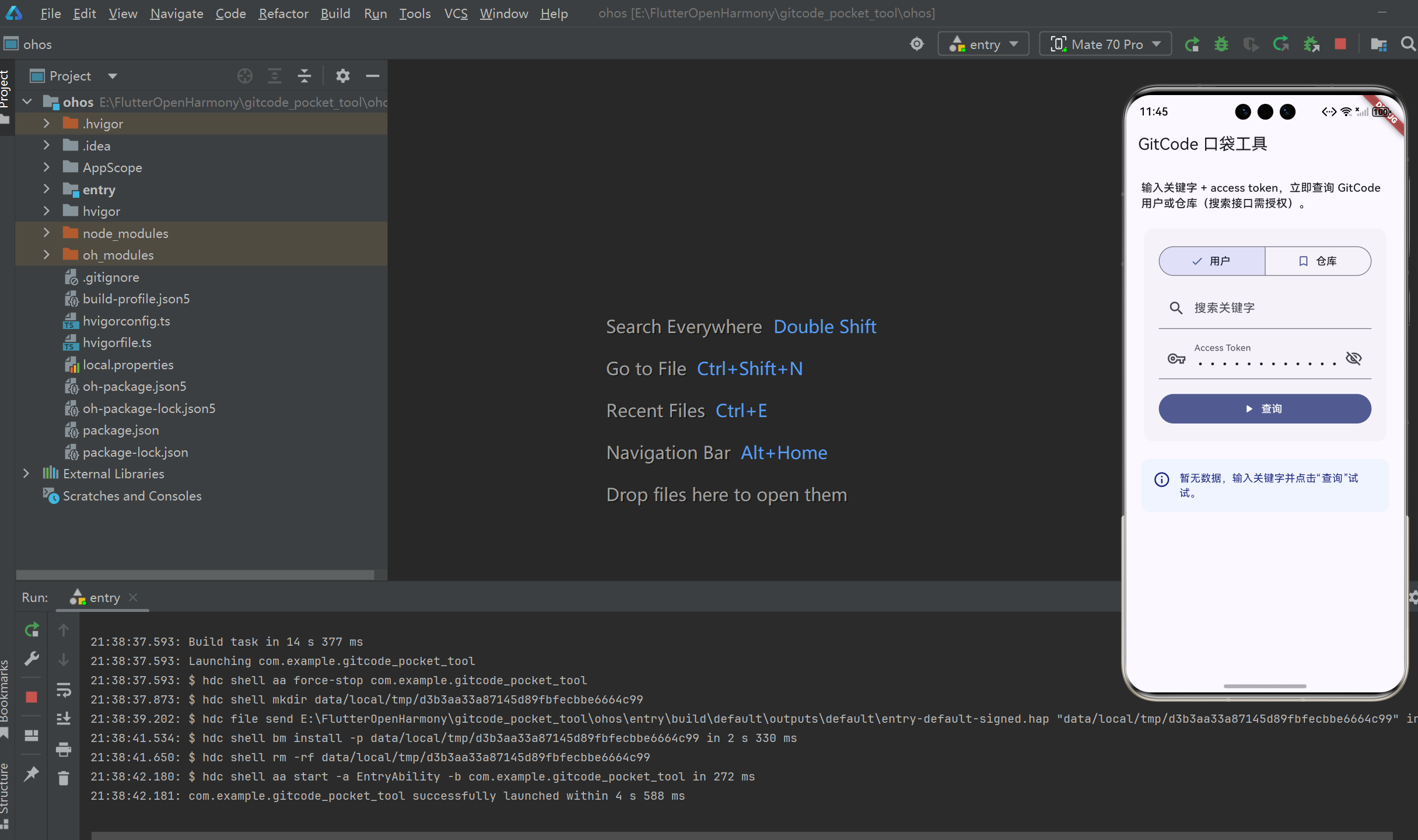Select the 用户 segment option
Viewport: 1418px width, 840px height.
pyautogui.click(x=1212, y=261)
